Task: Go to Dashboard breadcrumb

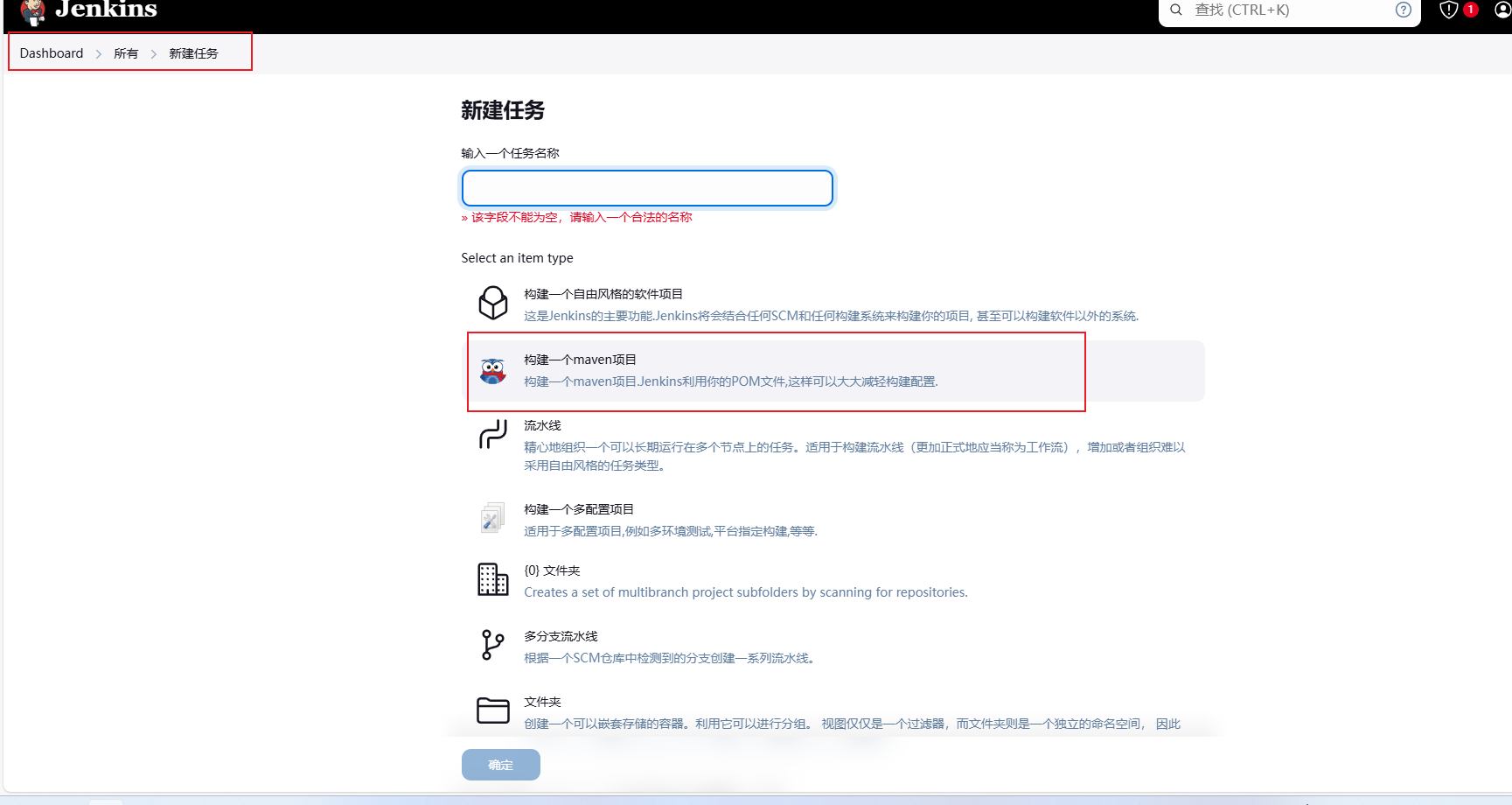Action: pyautogui.click(x=52, y=53)
